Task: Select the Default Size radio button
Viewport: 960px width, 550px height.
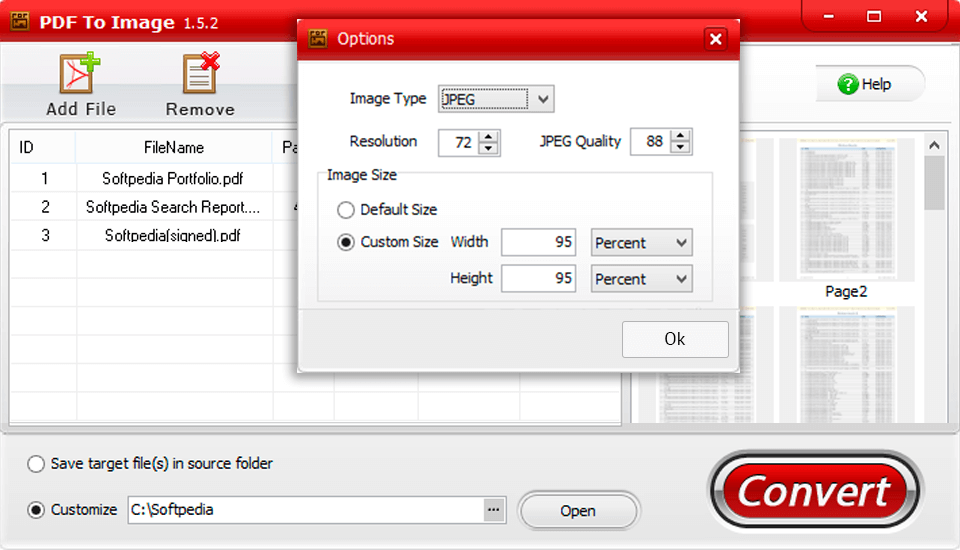Action: 346,210
